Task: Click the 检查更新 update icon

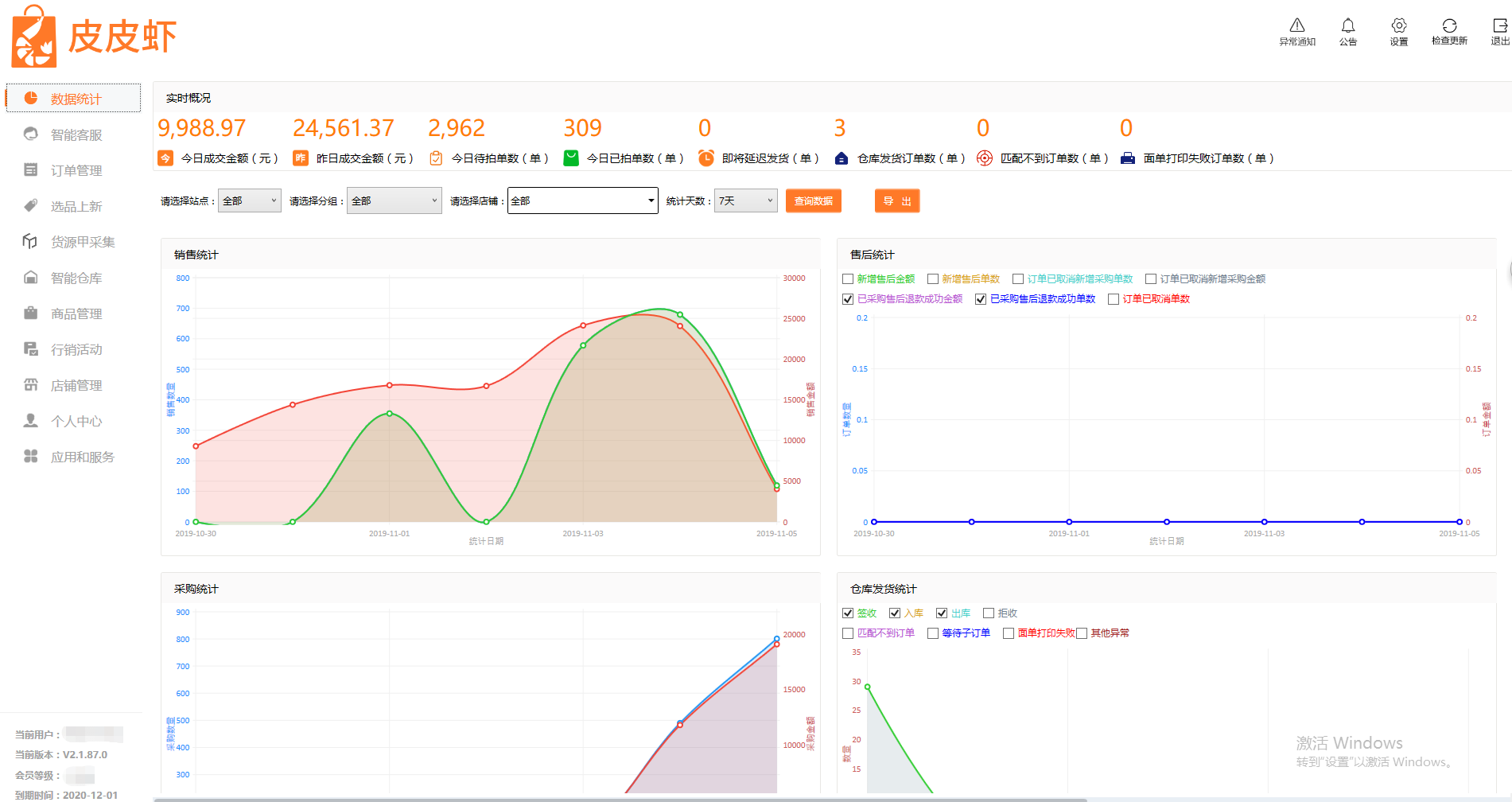Action: point(1449,32)
